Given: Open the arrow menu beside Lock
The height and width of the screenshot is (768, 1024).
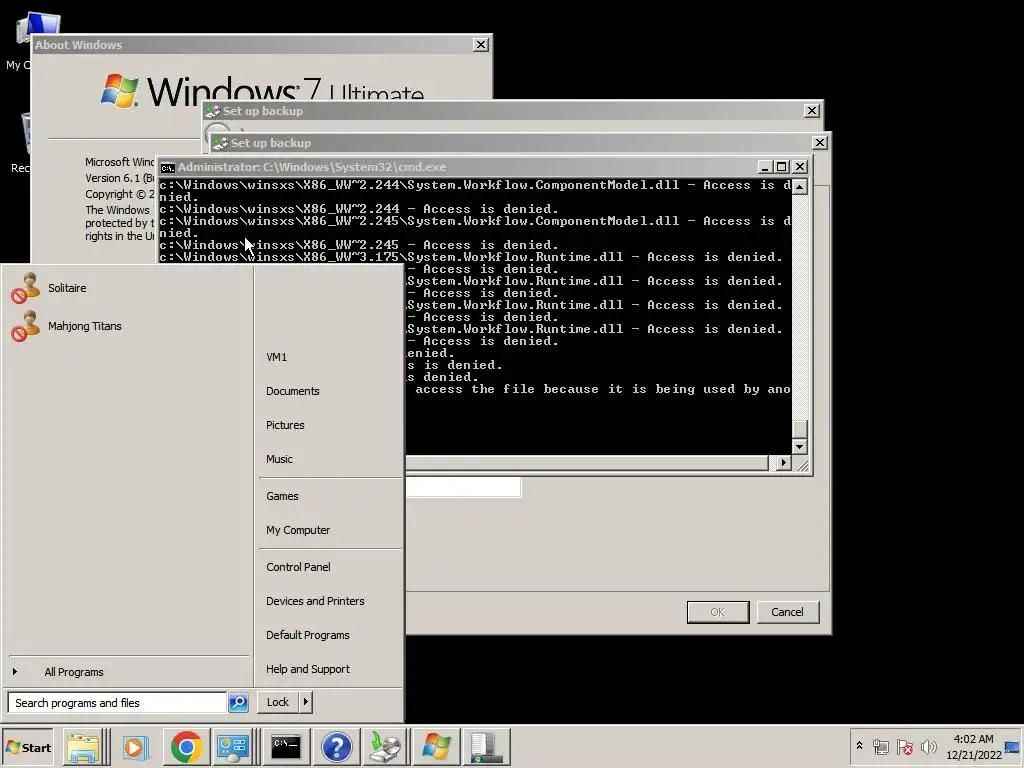Looking at the screenshot, I should click(306, 702).
